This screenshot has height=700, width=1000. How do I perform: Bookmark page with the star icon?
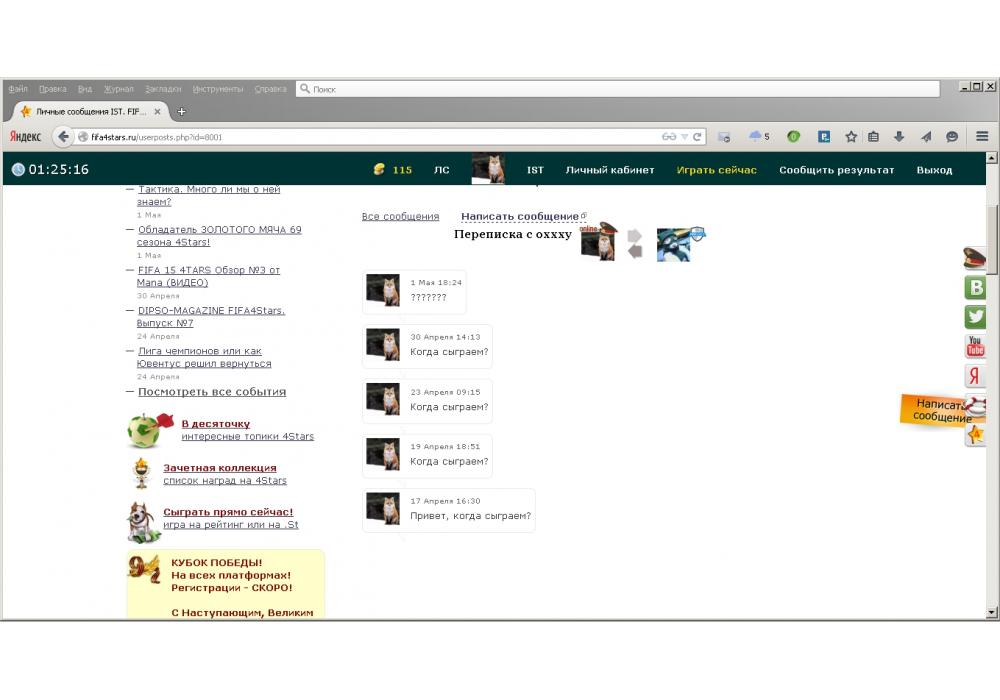tap(851, 137)
